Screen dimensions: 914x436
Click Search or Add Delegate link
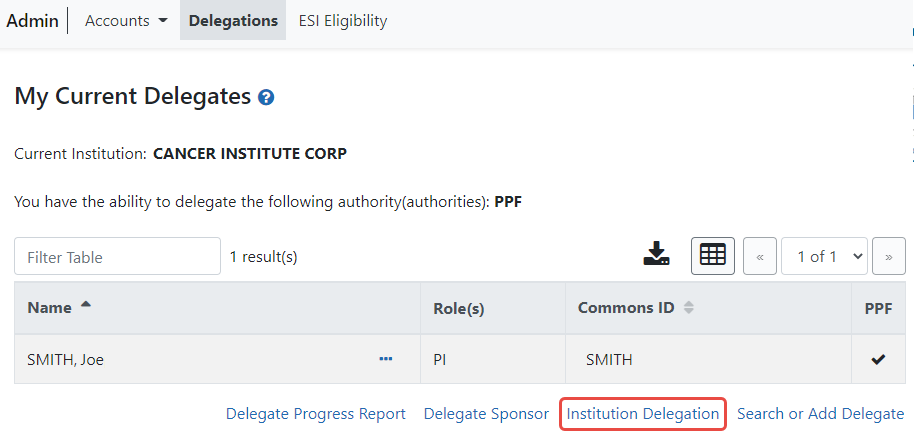click(820, 414)
